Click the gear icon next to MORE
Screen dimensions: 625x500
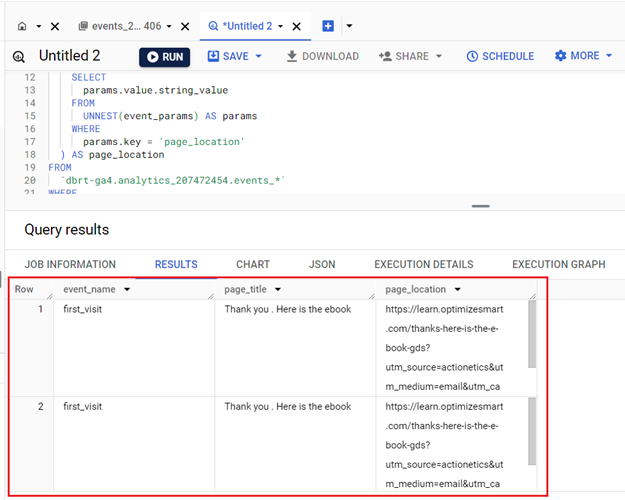pyautogui.click(x=560, y=56)
